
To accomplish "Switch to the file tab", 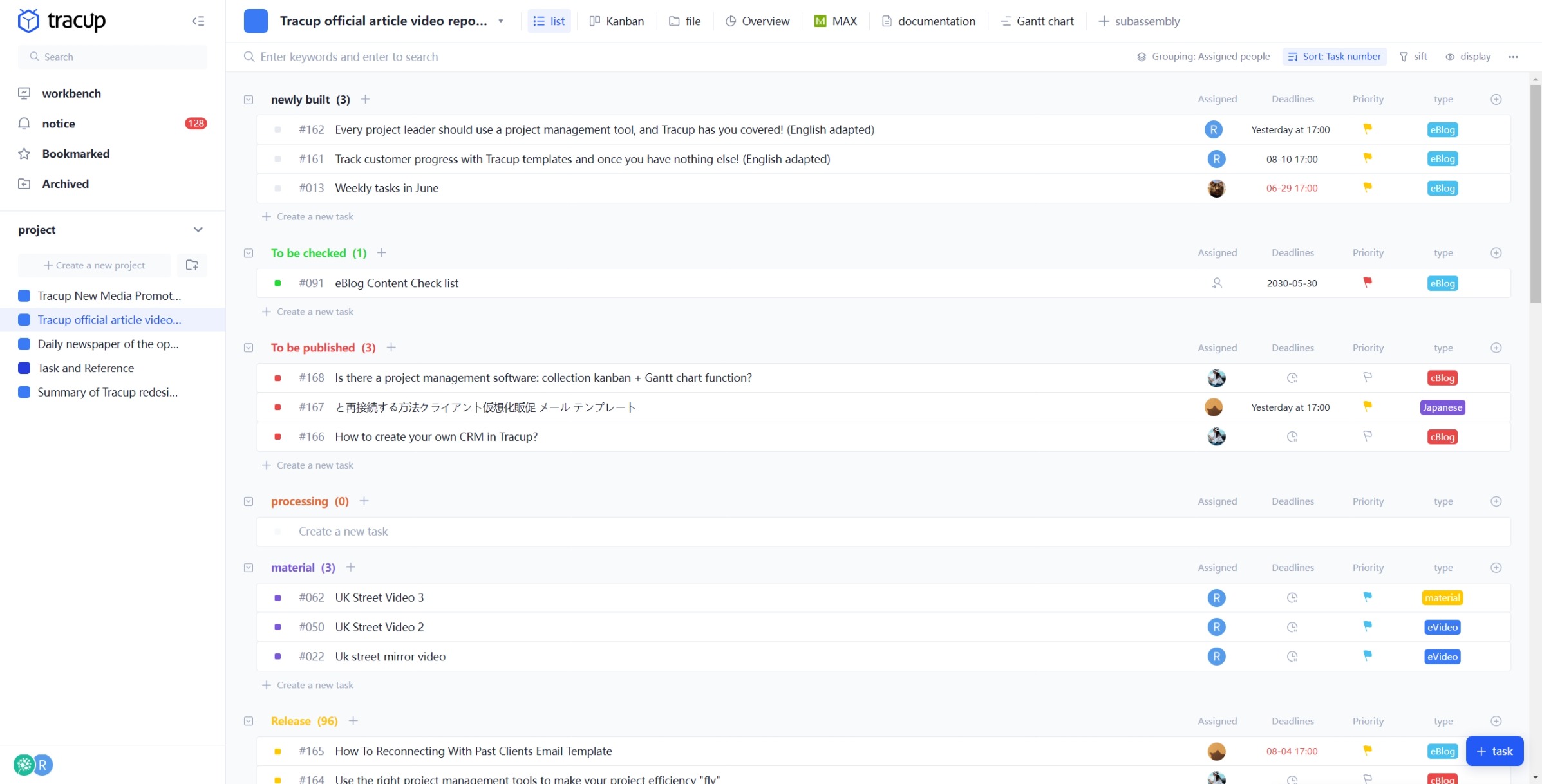I will tap(684, 21).
